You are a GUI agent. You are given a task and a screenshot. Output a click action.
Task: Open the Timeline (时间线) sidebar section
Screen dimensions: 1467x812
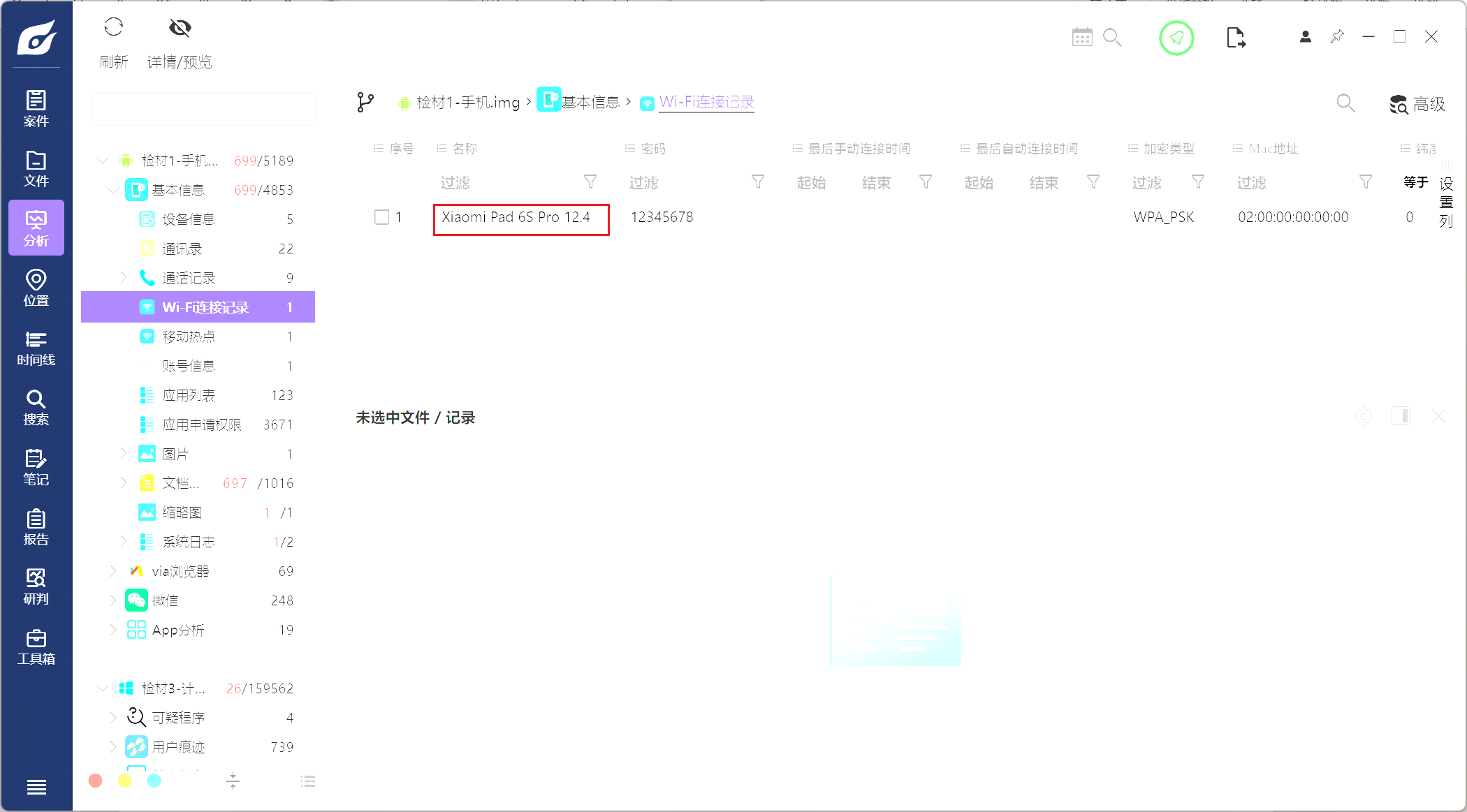(x=36, y=348)
